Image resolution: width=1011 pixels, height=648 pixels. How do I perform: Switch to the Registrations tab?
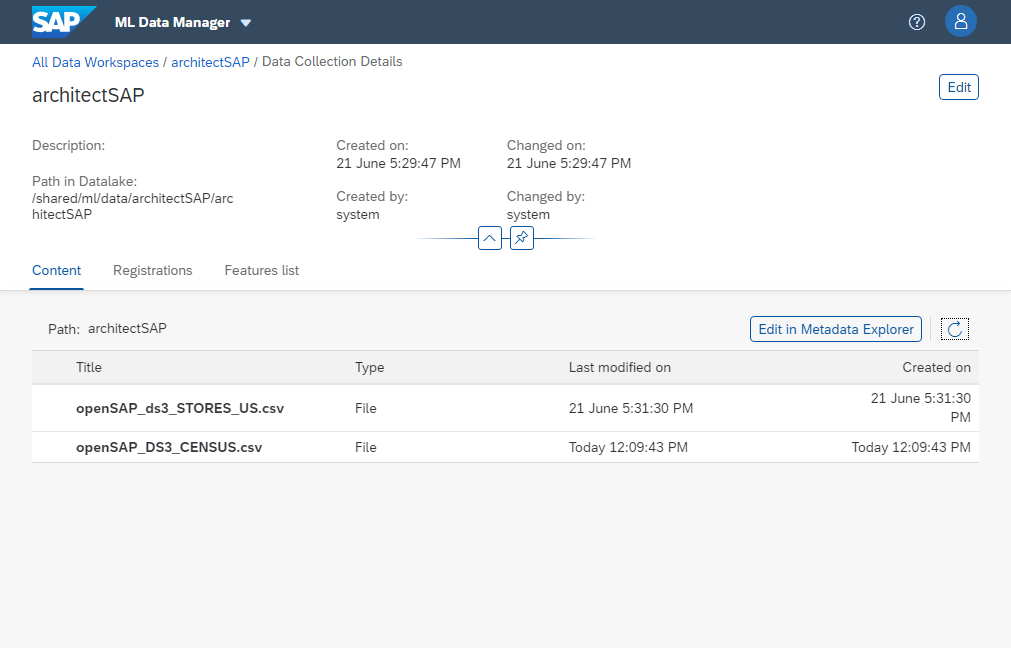[x=152, y=270]
